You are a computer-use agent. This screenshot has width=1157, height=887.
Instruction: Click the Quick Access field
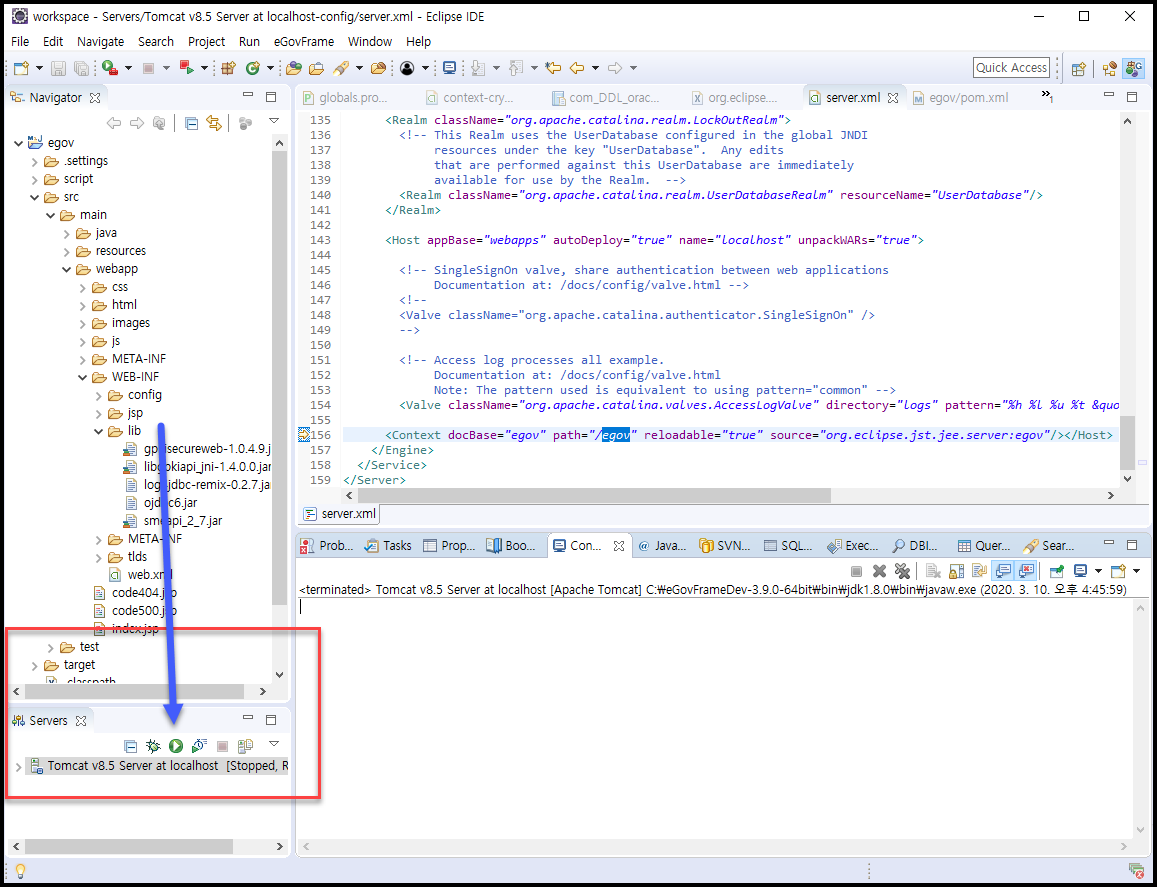click(x=1011, y=68)
